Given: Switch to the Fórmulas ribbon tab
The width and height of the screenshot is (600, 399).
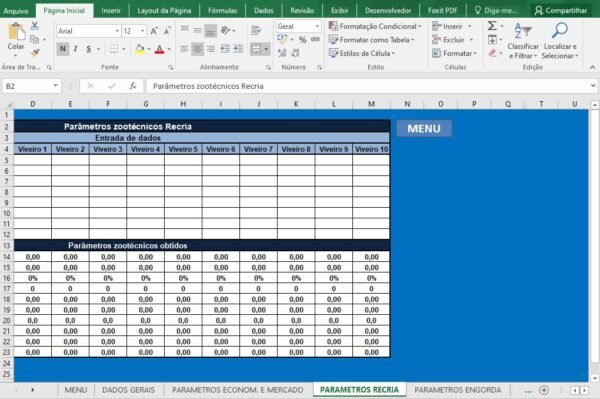Looking at the screenshot, I should 222,10.
